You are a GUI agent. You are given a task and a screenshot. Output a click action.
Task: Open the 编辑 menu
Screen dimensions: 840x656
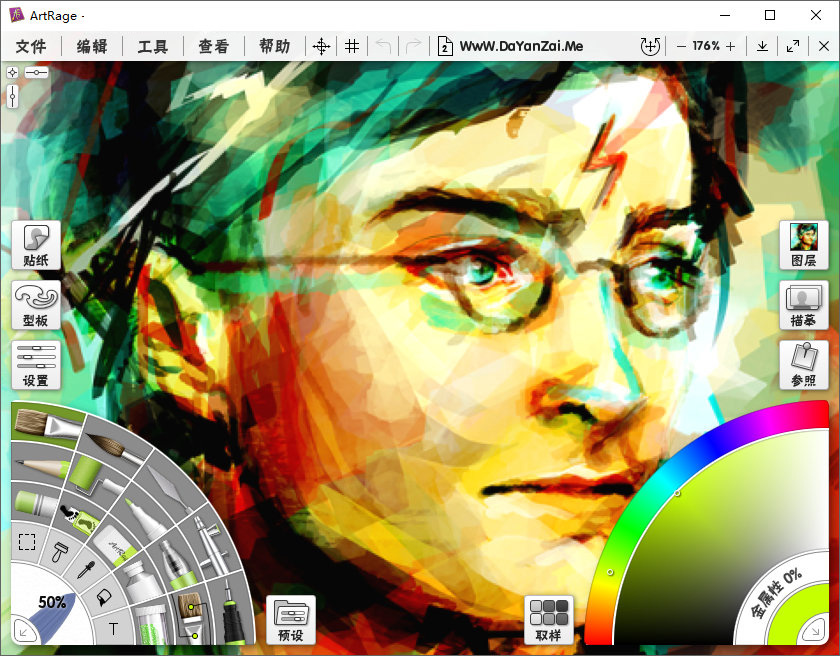[92, 47]
